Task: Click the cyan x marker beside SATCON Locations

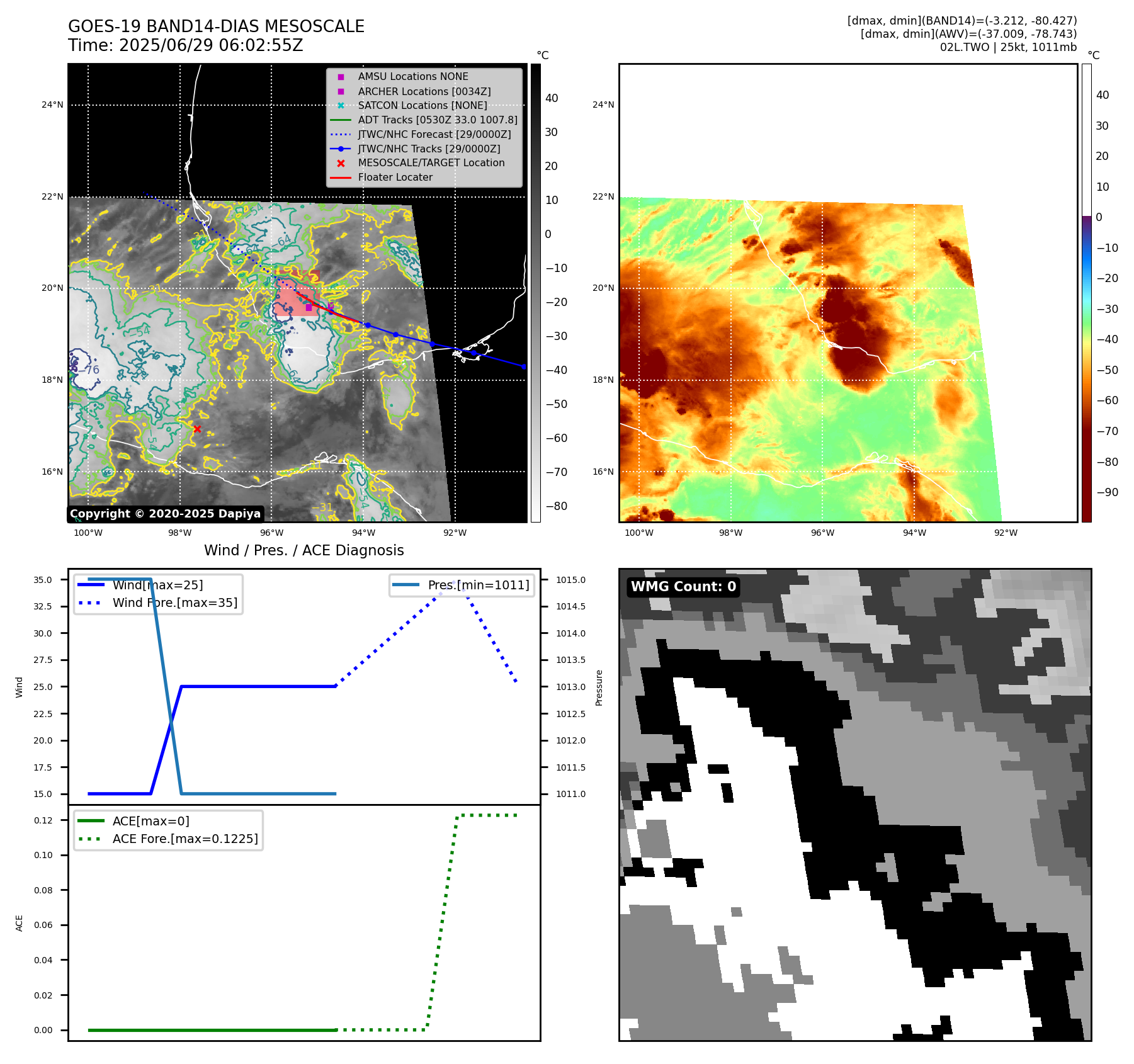Action: tap(341, 106)
